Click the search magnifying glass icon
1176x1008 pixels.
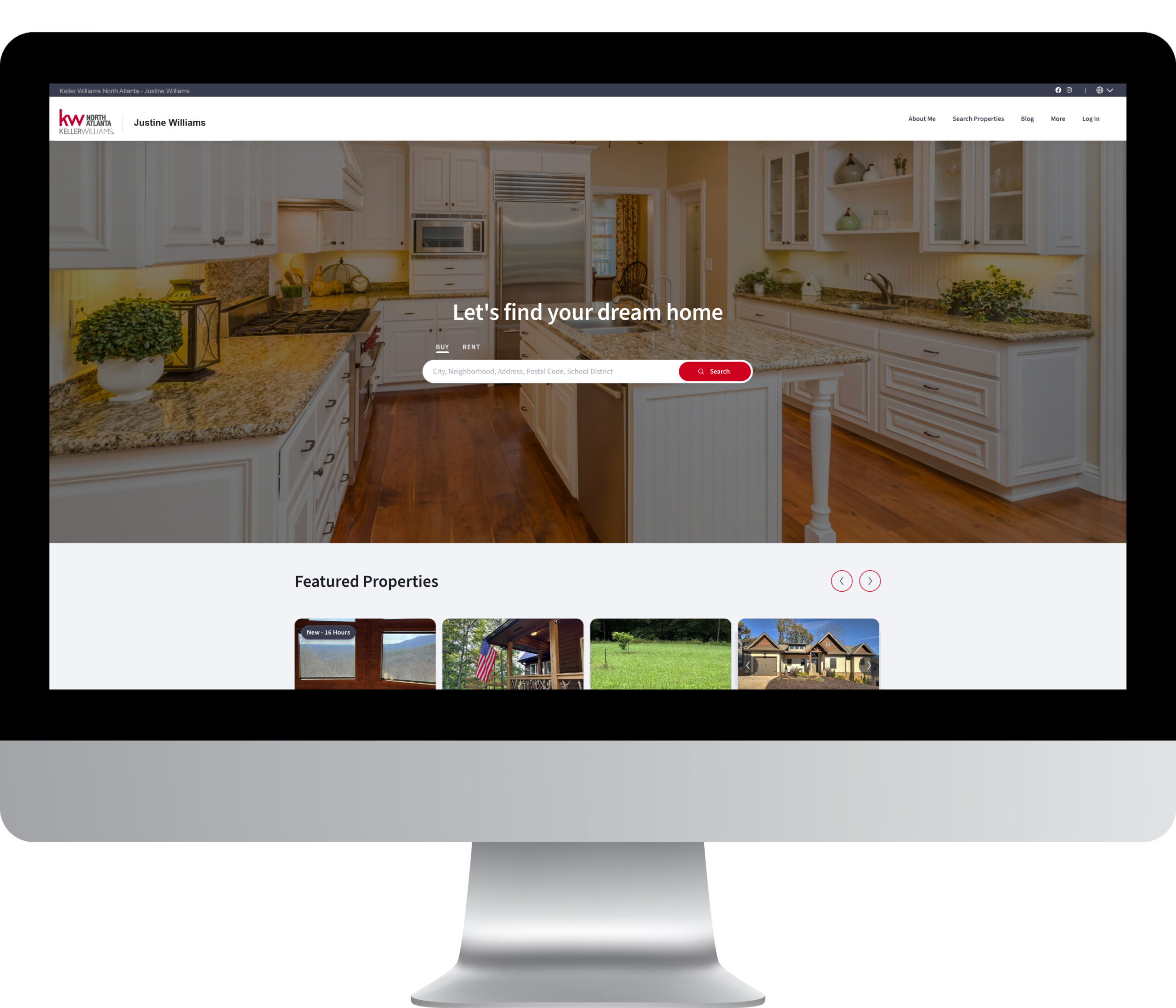pyautogui.click(x=701, y=371)
